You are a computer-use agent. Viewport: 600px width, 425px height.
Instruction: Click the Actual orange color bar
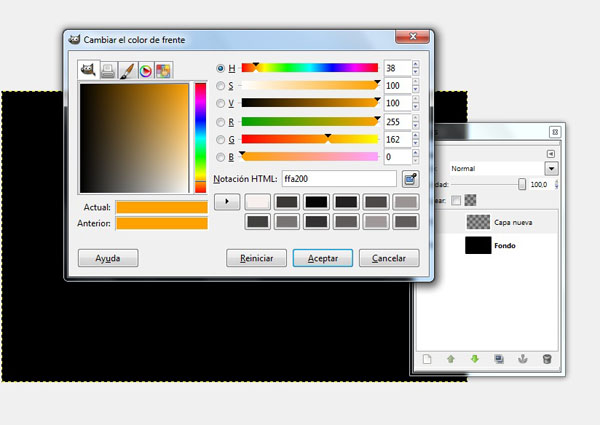pos(162,207)
